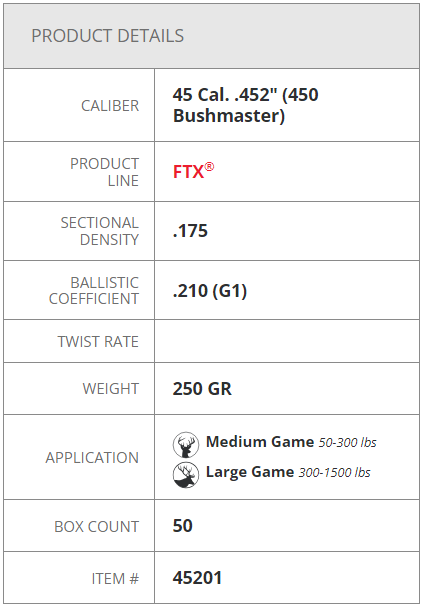Open the red FTX product line link

tap(188, 172)
